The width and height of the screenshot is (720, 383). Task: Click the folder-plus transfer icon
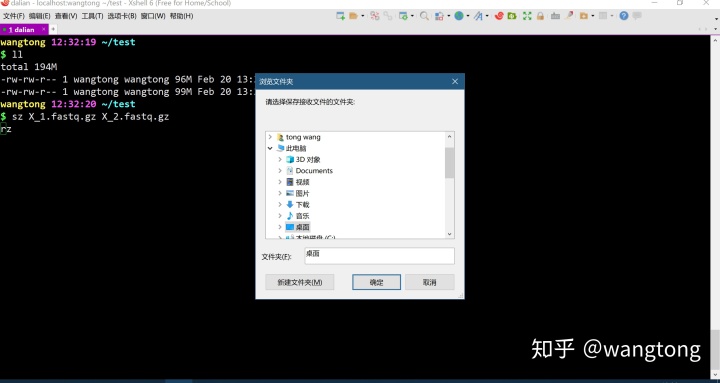(584, 16)
